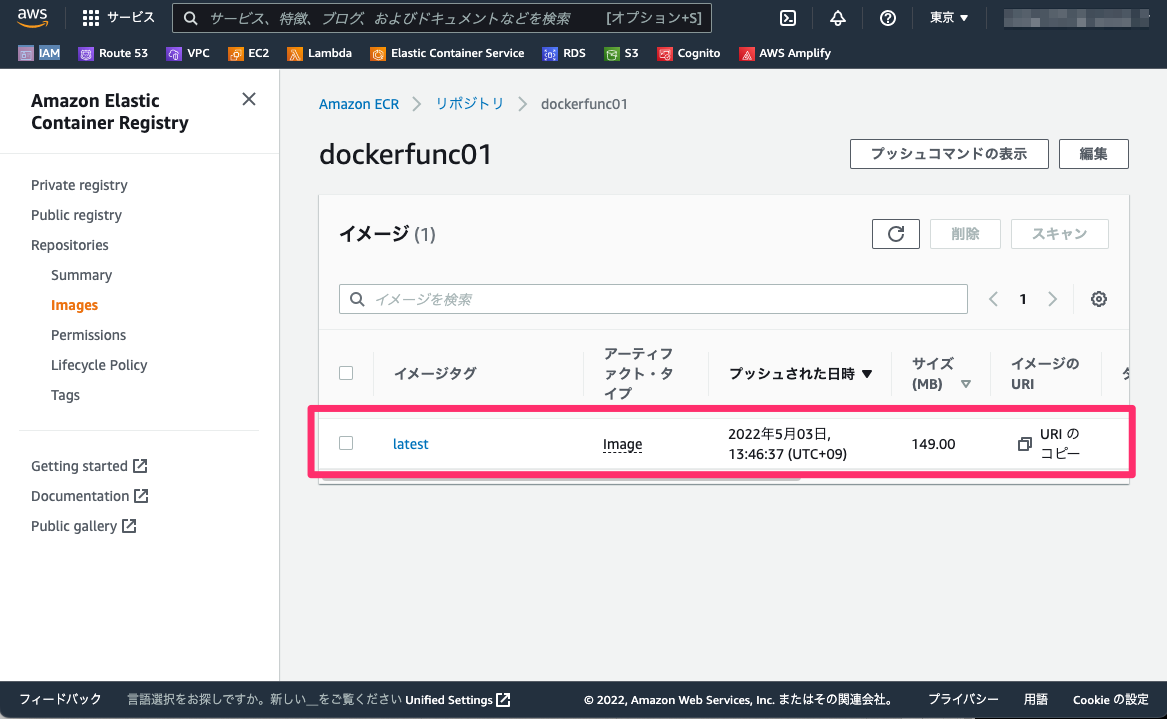This screenshot has width=1167, height=719.
Task: Open the EC2 bookmark shortcut
Action: (249, 54)
